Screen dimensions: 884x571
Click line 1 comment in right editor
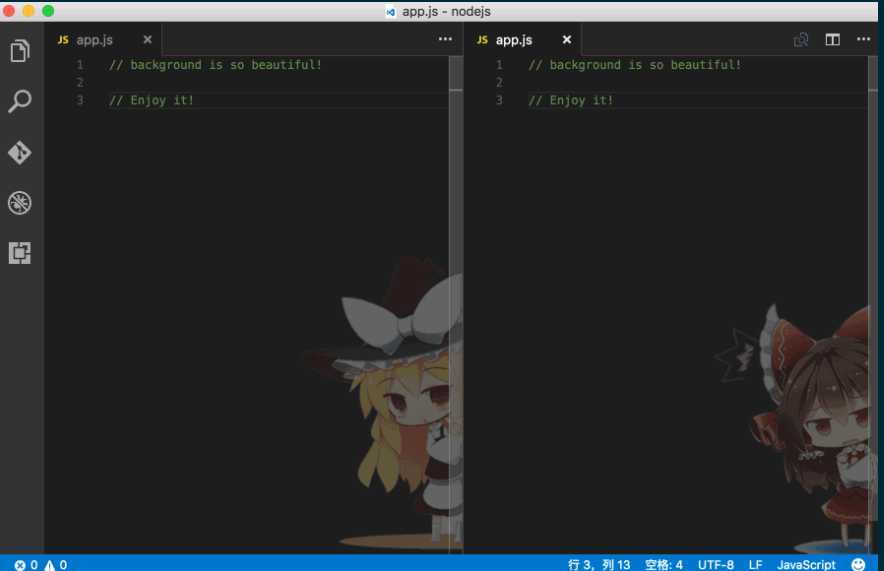(634, 65)
